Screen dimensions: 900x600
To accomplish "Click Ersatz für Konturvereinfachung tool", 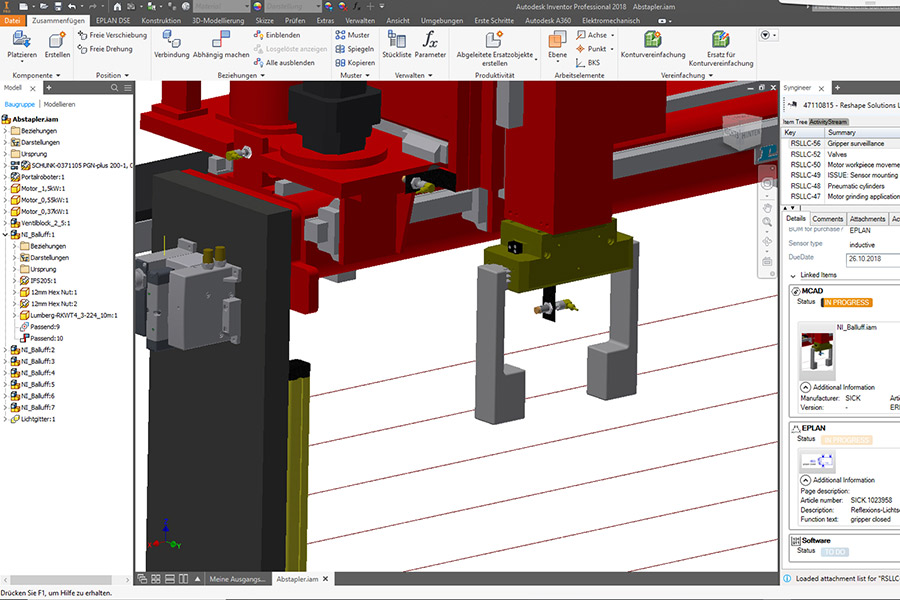I will click(x=721, y=49).
